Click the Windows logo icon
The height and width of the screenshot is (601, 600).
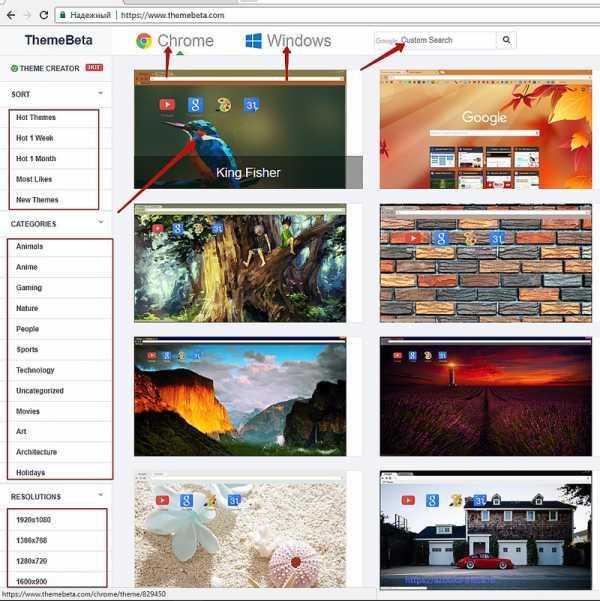(253, 41)
